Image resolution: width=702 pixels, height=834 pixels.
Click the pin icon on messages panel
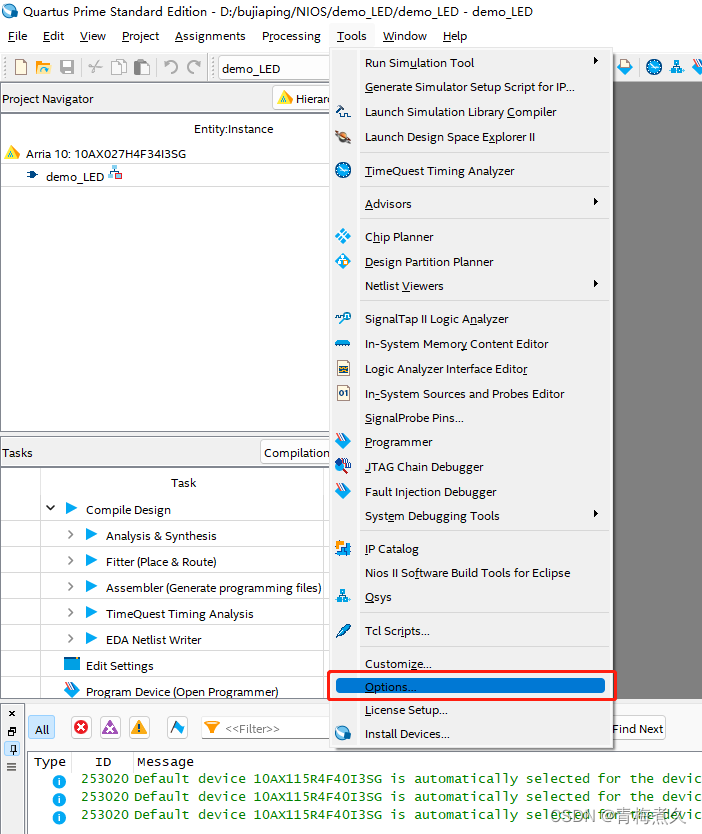pos(12,749)
